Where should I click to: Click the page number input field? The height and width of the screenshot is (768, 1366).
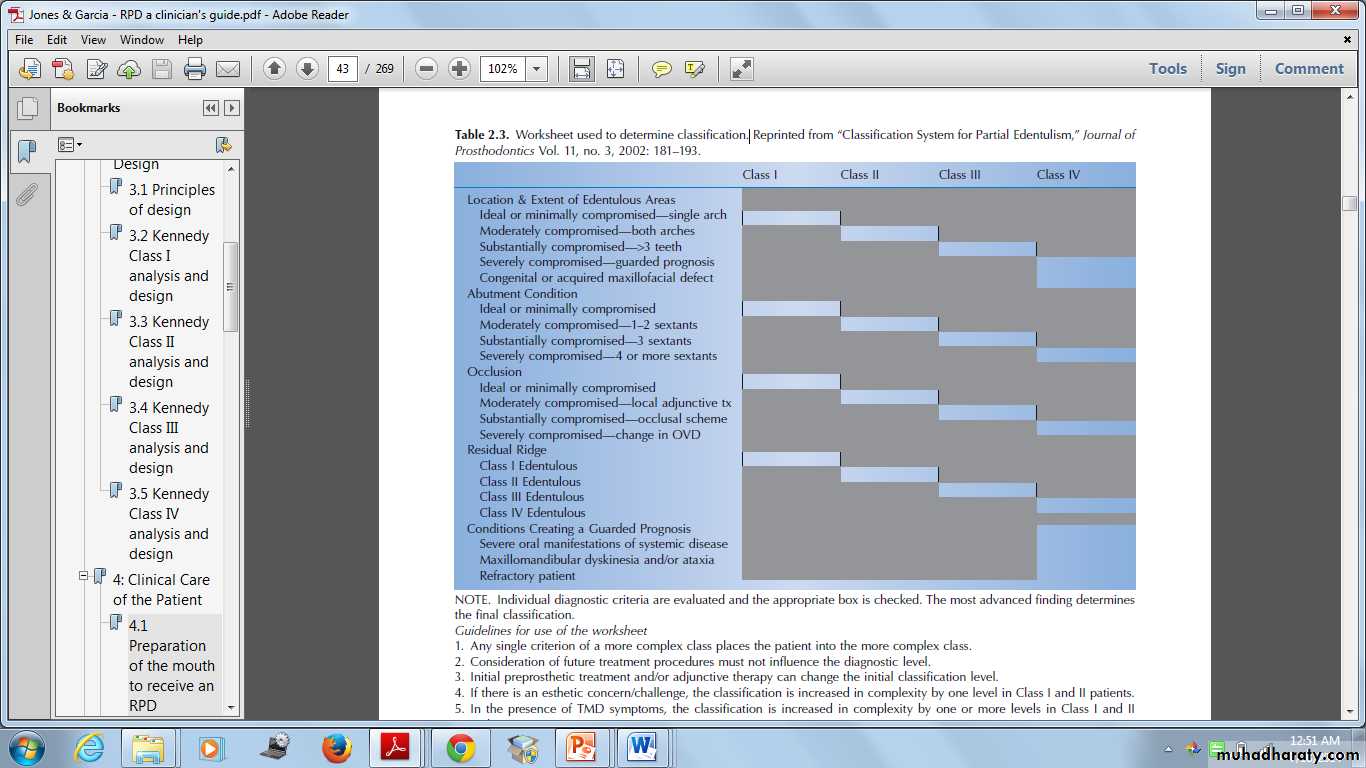click(342, 69)
